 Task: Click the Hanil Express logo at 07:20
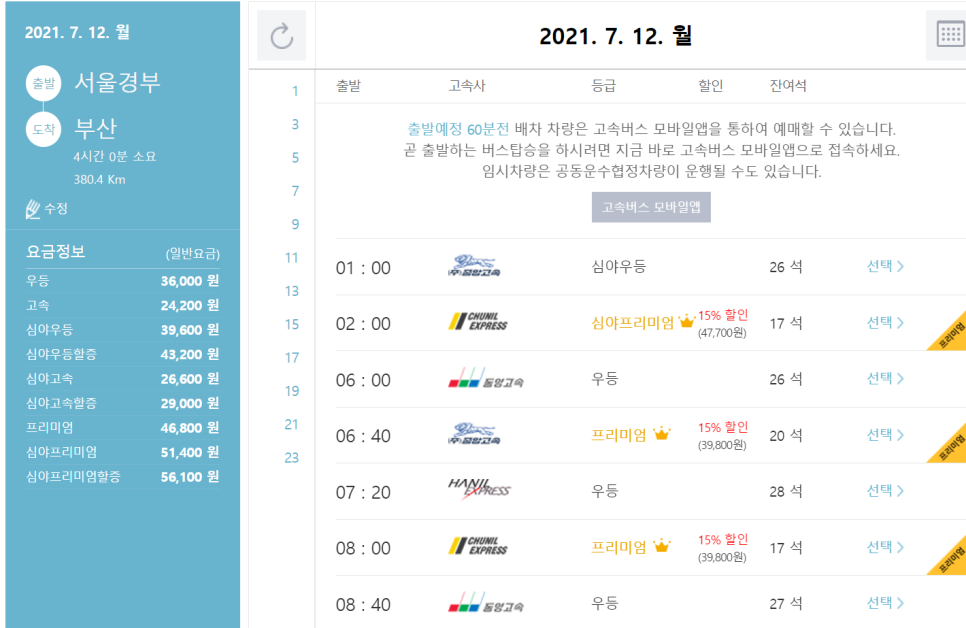click(478, 490)
